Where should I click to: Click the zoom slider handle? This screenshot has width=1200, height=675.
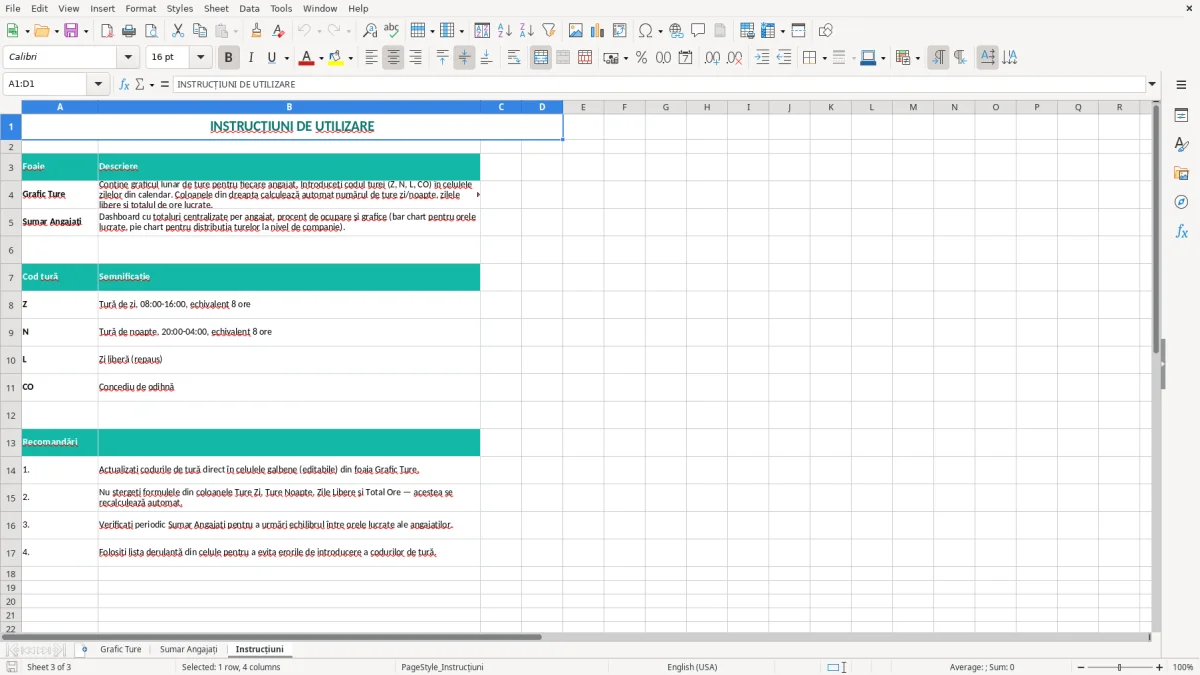1120,667
